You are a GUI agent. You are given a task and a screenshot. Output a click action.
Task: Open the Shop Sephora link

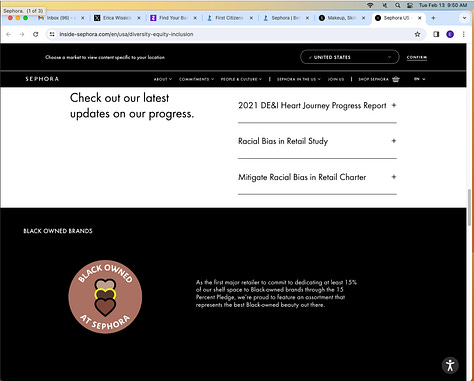click(373, 79)
